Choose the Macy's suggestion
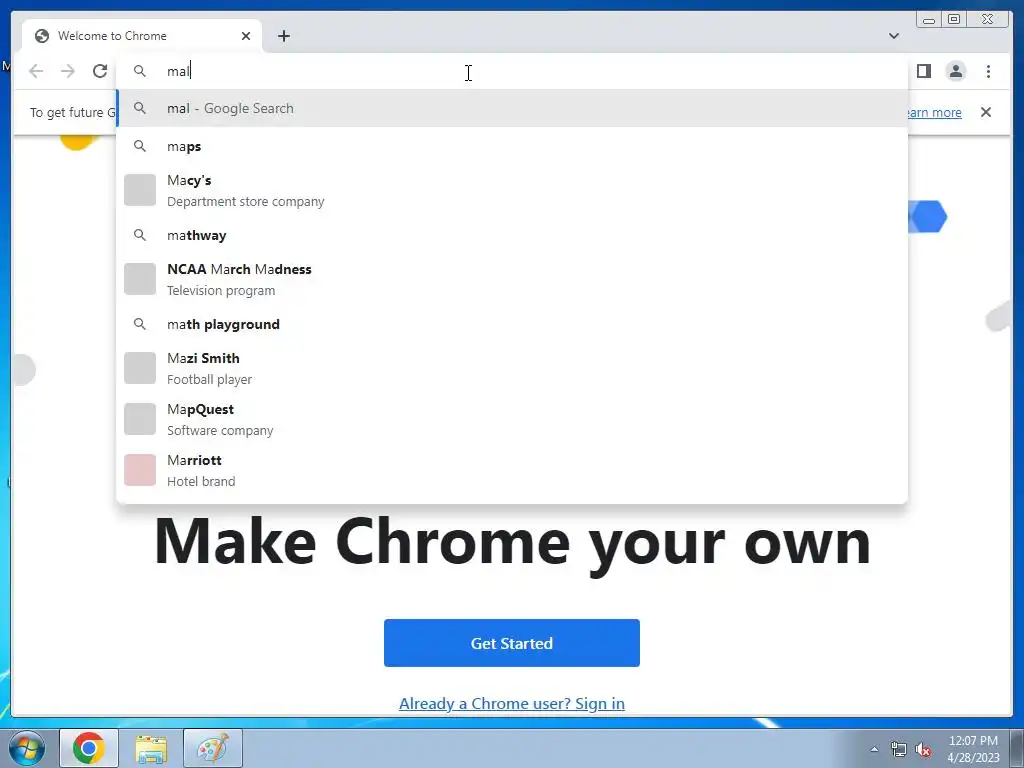This screenshot has width=1024, height=768. pos(512,191)
